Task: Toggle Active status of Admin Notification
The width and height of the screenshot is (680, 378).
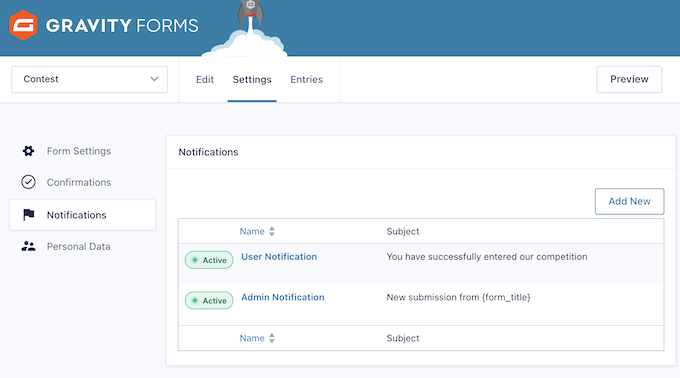Action: coord(209,300)
